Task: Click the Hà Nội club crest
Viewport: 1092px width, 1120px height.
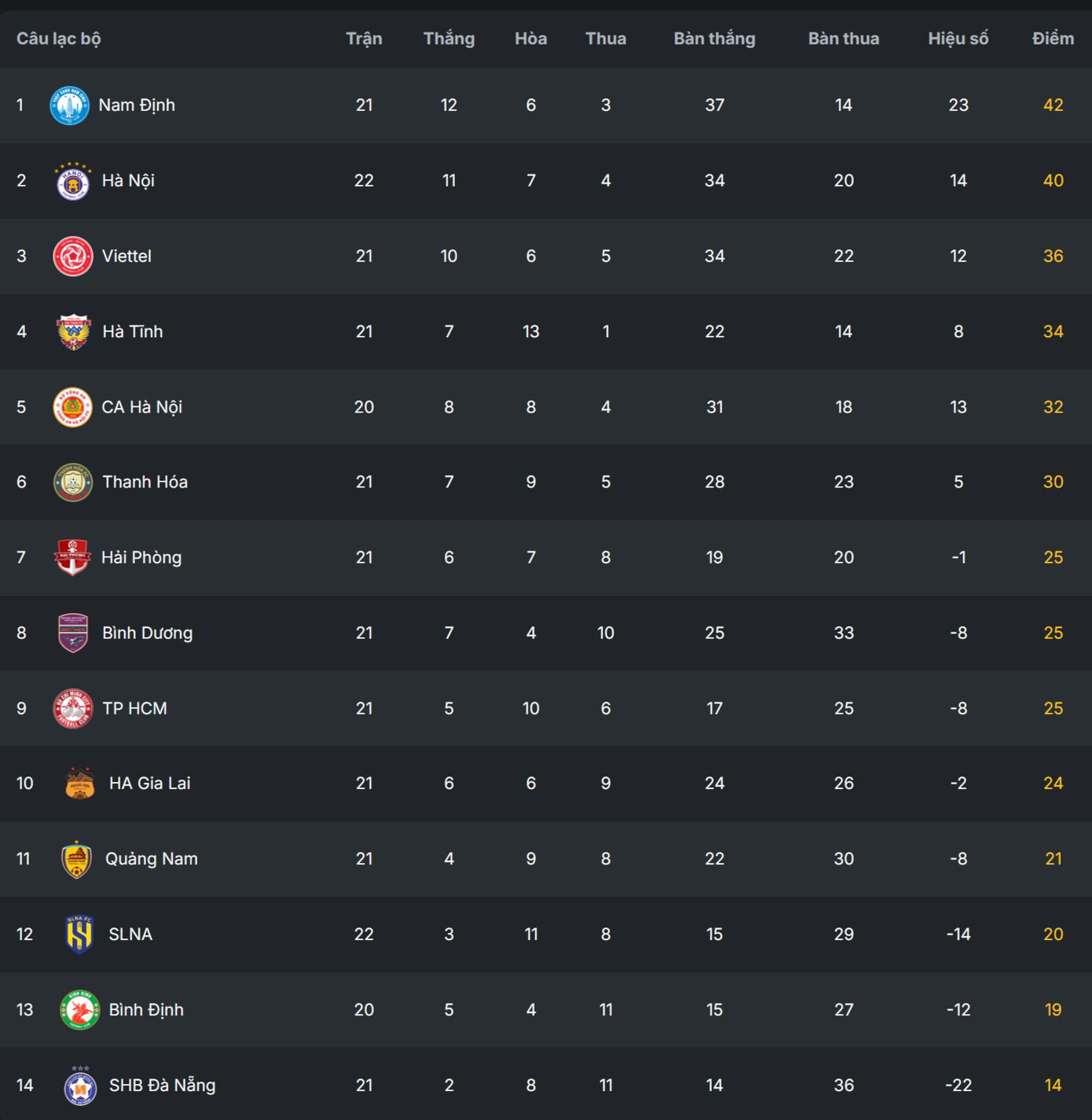Action: pos(72,182)
